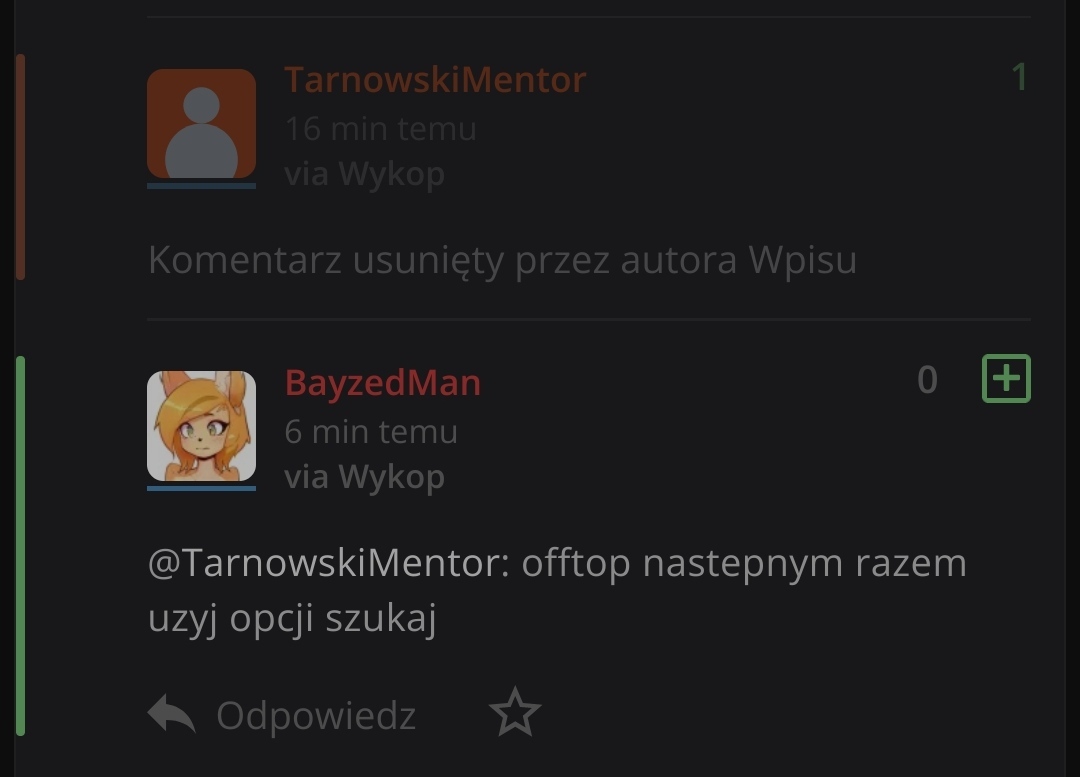Click 'via Wykop' under TarnowskiMentor
Image resolution: width=1080 pixels, height=777 pixels.
(364, 174)
